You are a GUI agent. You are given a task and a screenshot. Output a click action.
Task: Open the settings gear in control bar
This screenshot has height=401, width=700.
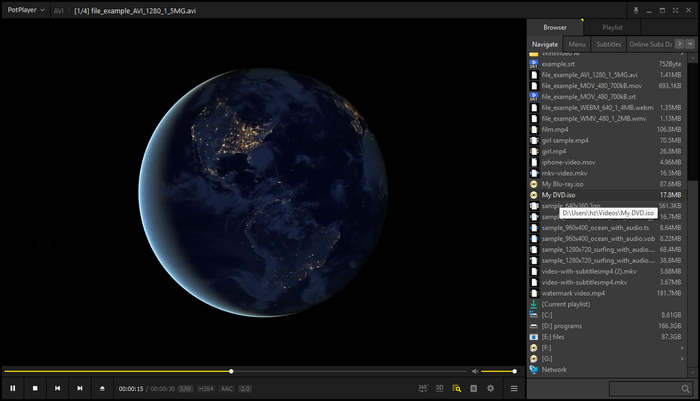490,388
